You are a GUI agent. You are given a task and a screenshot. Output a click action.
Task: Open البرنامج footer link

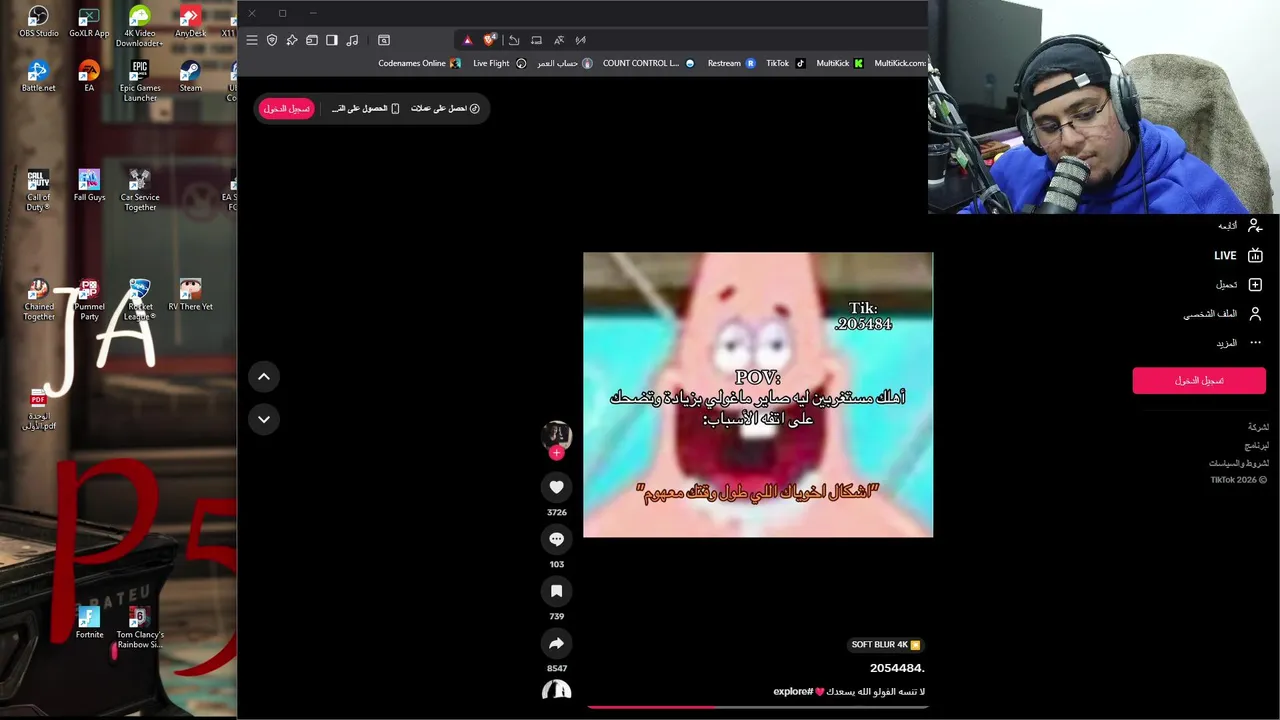point(1256,445)
